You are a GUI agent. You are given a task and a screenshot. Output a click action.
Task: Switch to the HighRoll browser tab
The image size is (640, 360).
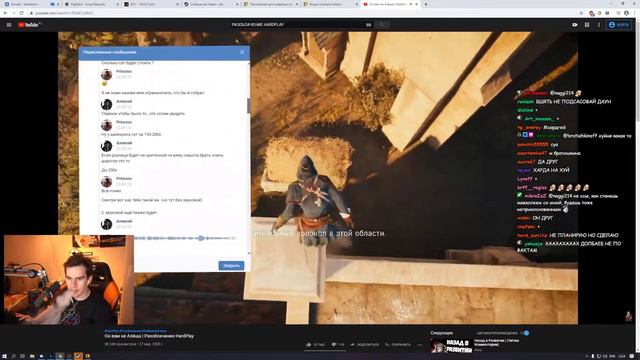pos(92,4)
